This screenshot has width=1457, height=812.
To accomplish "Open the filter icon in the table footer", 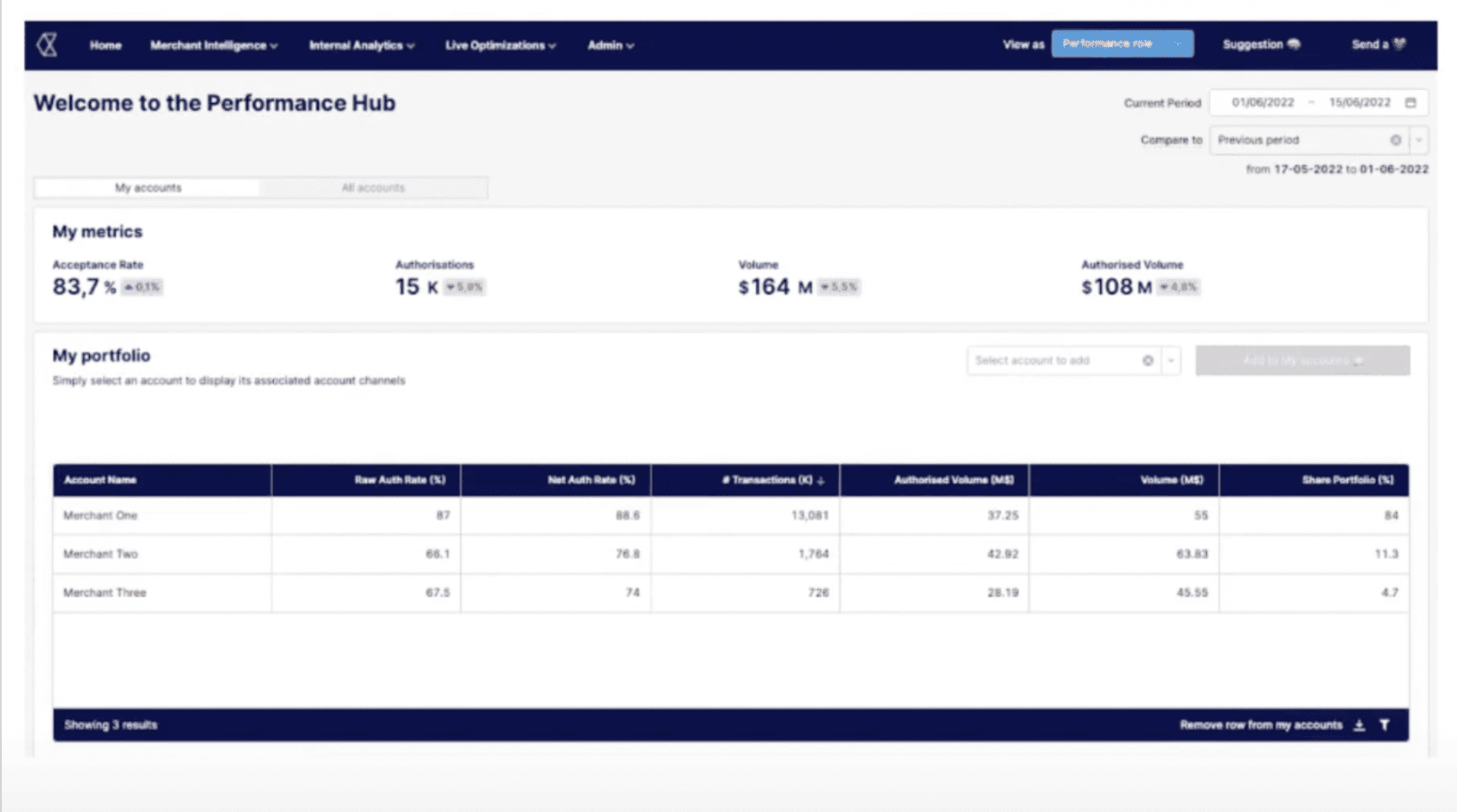I will point(1385,725).
